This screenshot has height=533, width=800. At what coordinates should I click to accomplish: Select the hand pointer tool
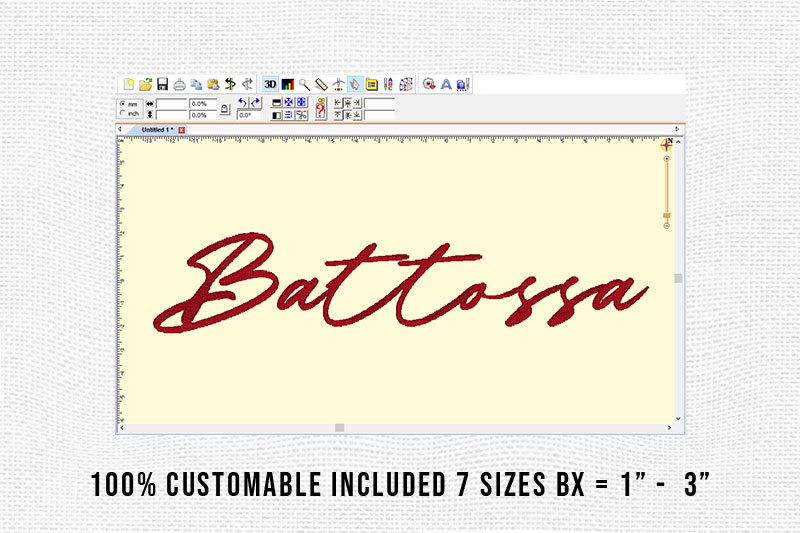click(355, 84)
